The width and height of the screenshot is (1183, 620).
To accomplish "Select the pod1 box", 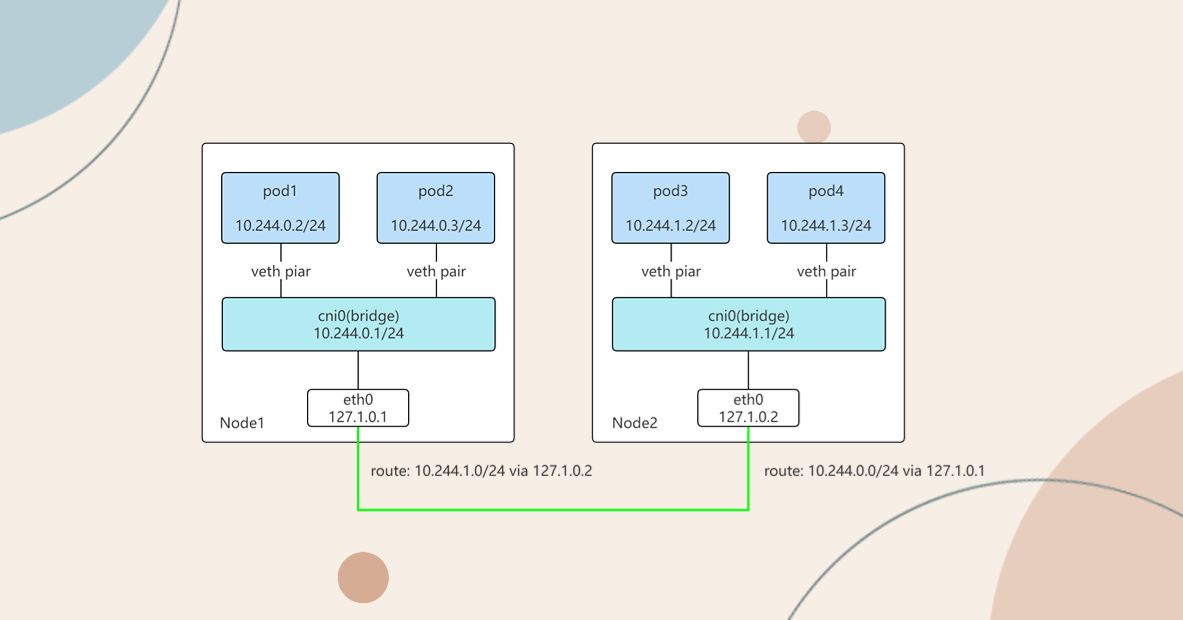I will [280, 208].
